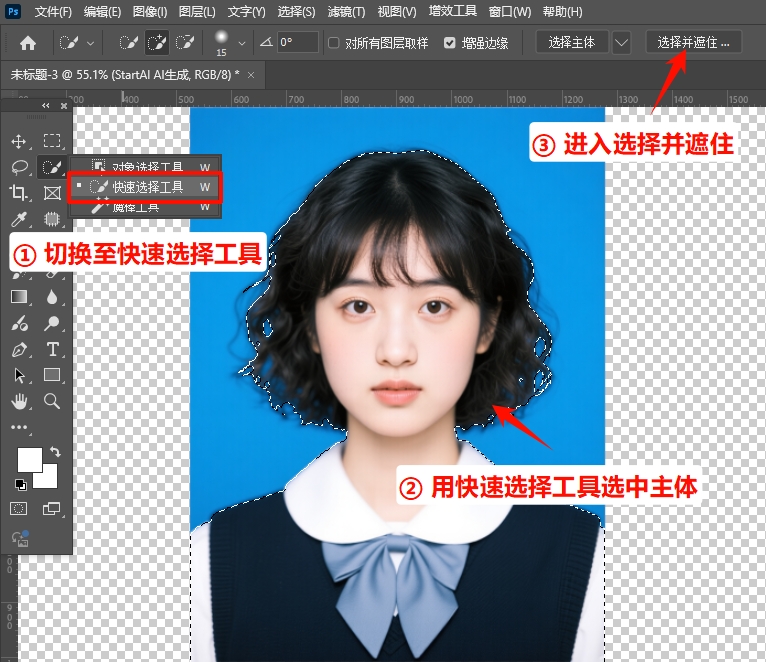Select the Frame tool
766x662 pixels.
(52, 193)
